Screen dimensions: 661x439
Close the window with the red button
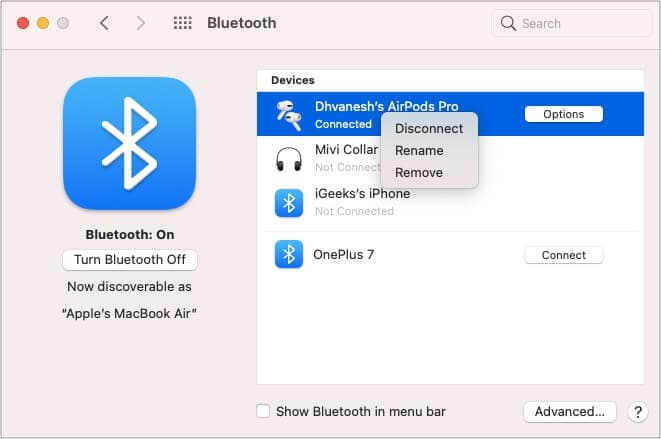click(x=23, y=23)
